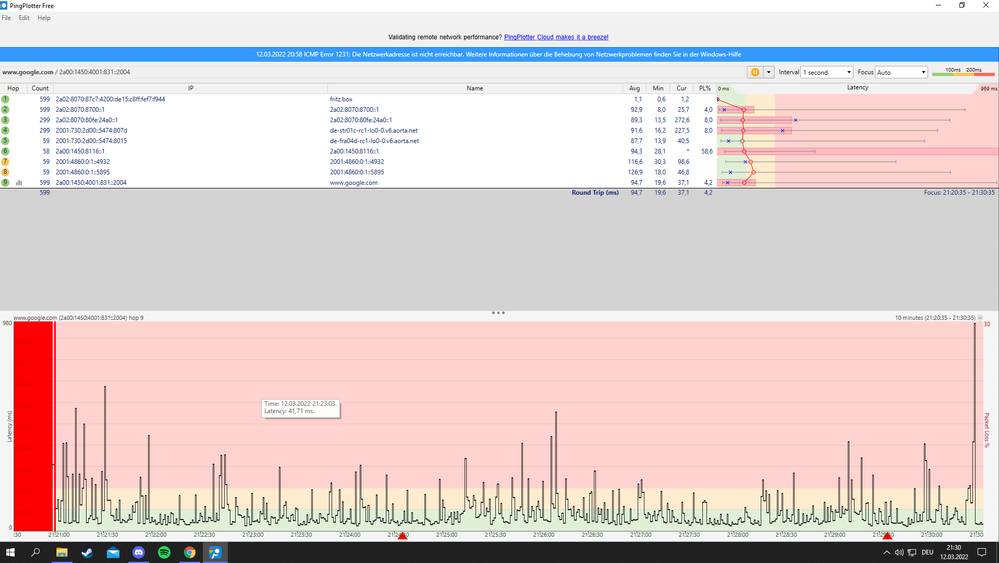Open Steam from the taskbar
Image resolution: width=999 pixels, height=563 pixels.
pyautogui.click(x=87, y=552)
